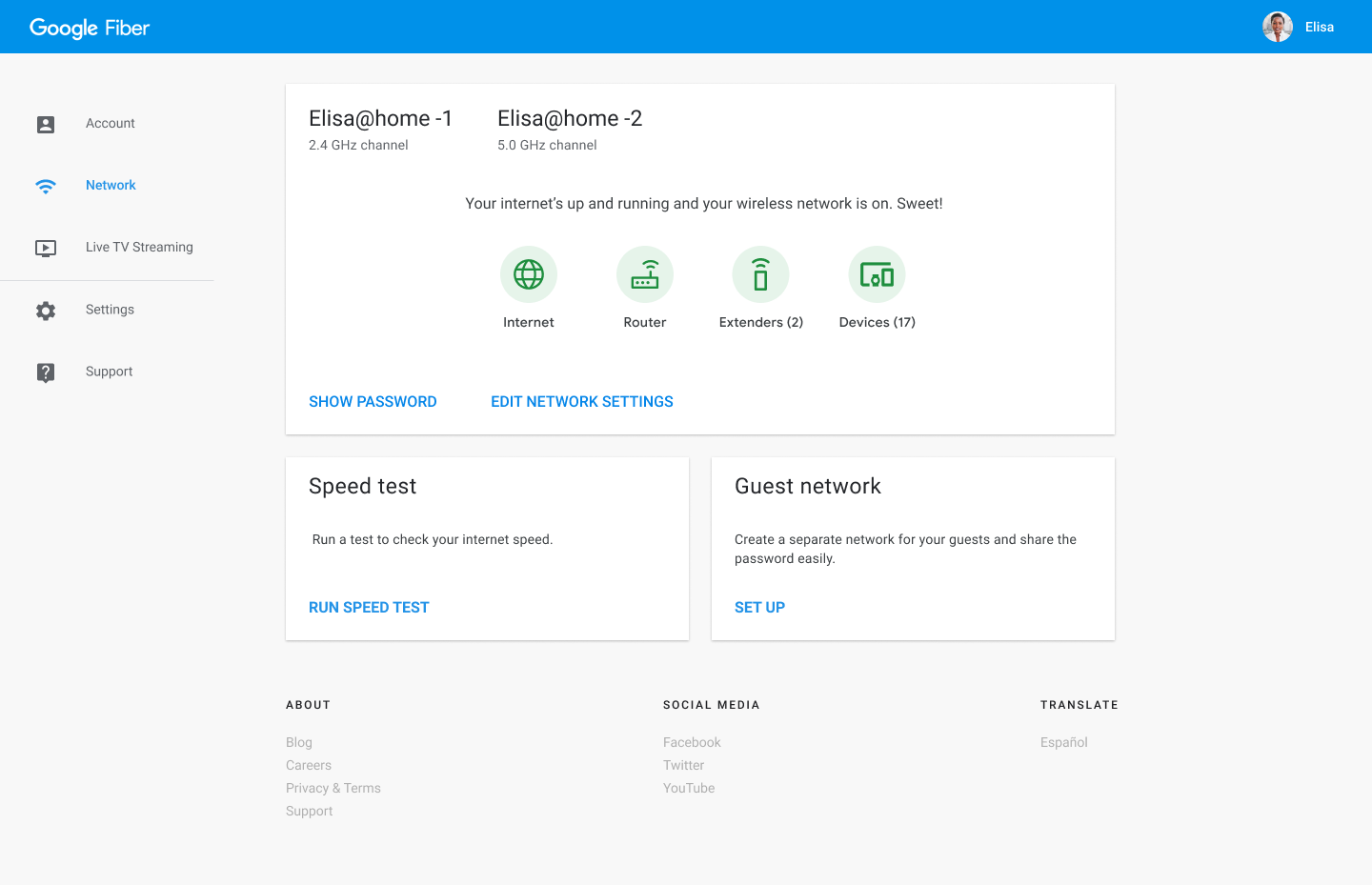
Task: Click 'Run a test to check' description
Action: point(433,539)
